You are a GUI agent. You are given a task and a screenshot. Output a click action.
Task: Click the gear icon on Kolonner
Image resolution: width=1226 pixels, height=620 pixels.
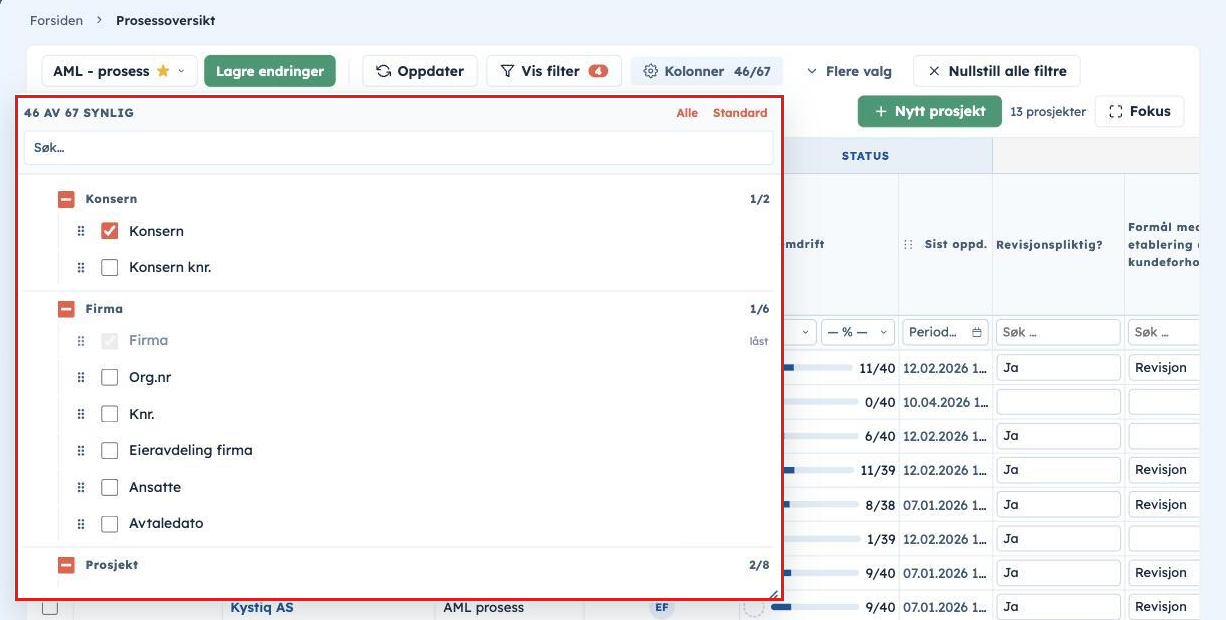click(651, 71)
